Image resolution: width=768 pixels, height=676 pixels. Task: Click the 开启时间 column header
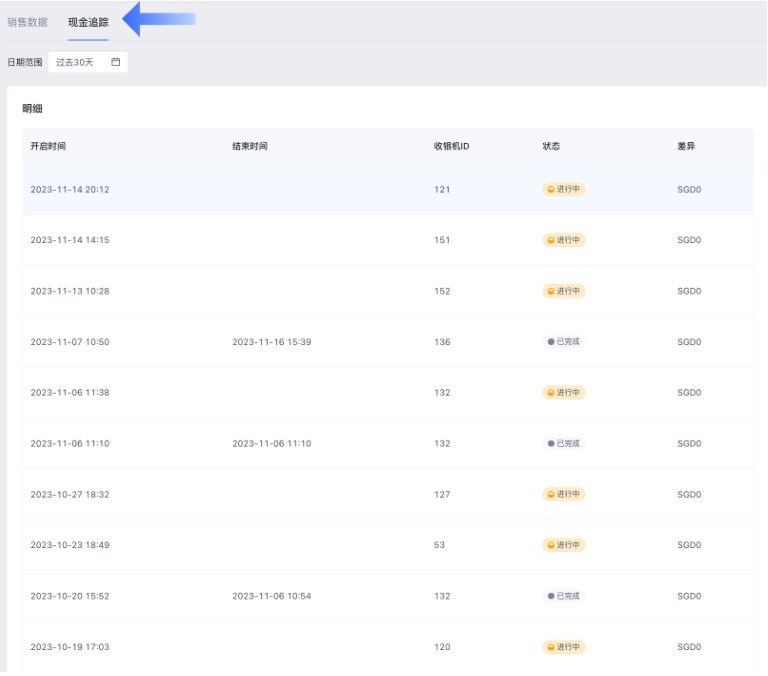pos(48,146)
